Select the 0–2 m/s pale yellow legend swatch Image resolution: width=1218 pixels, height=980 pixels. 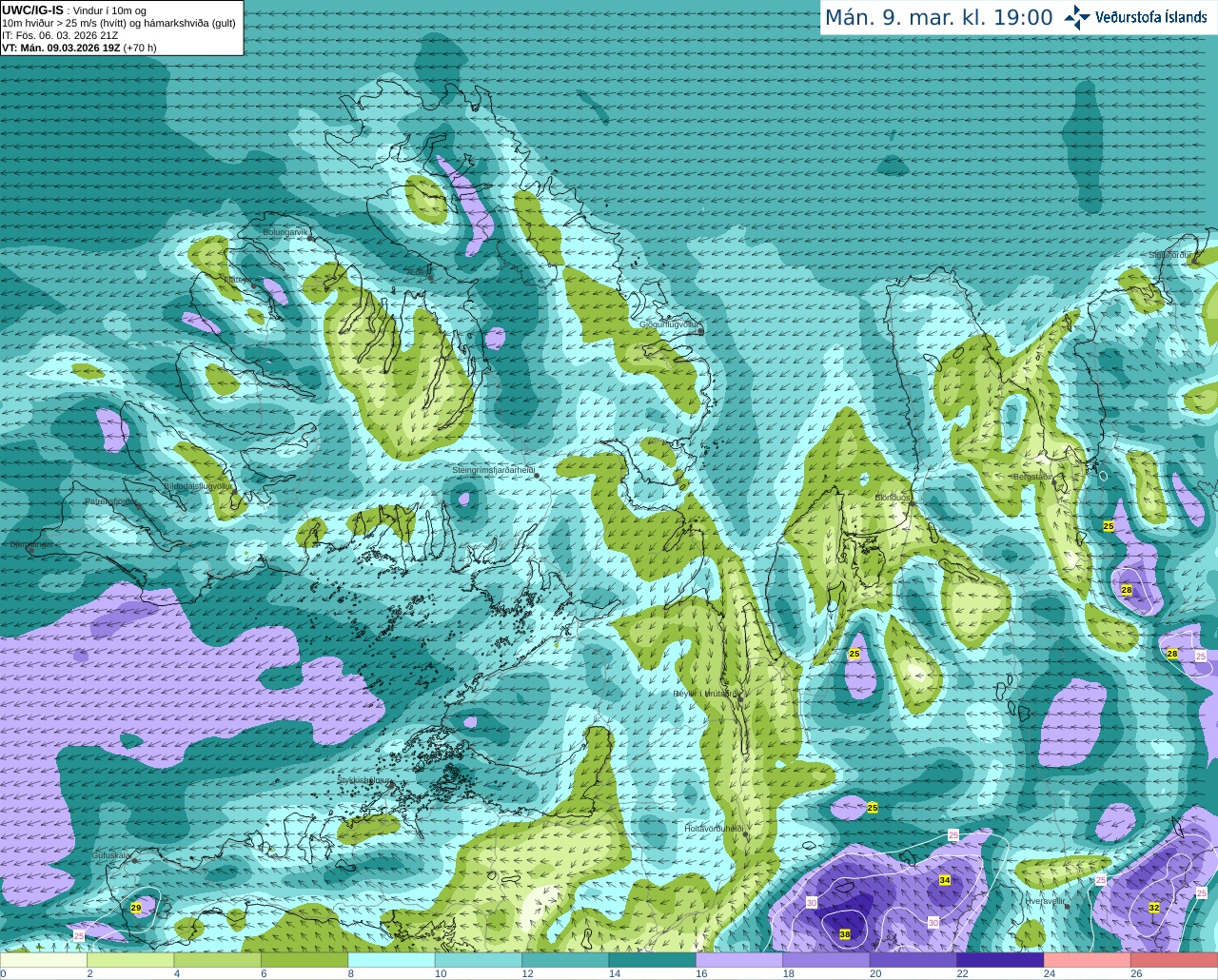(x=44, y=960)
